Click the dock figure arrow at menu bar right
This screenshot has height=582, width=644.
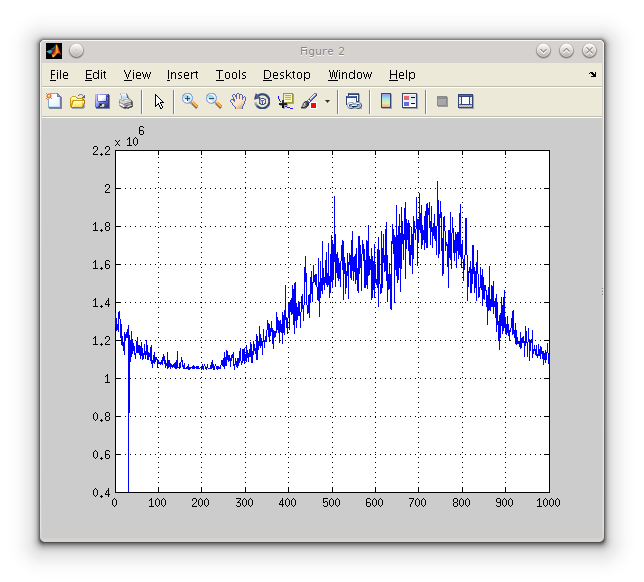tap(592, 75)
